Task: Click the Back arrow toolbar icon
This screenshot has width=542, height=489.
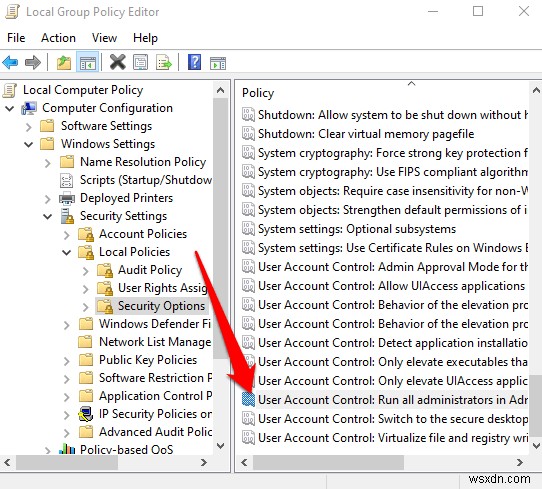Action: pos(10,63)
